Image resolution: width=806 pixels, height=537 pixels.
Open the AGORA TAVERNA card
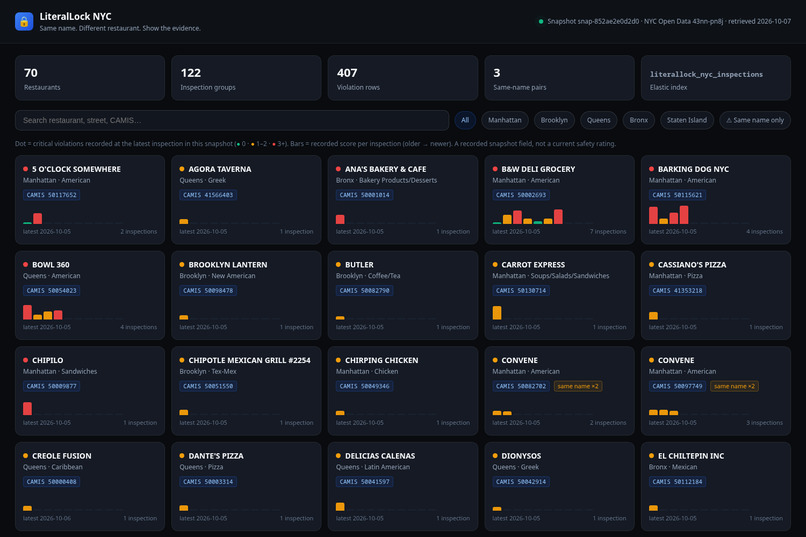point(246,199)
